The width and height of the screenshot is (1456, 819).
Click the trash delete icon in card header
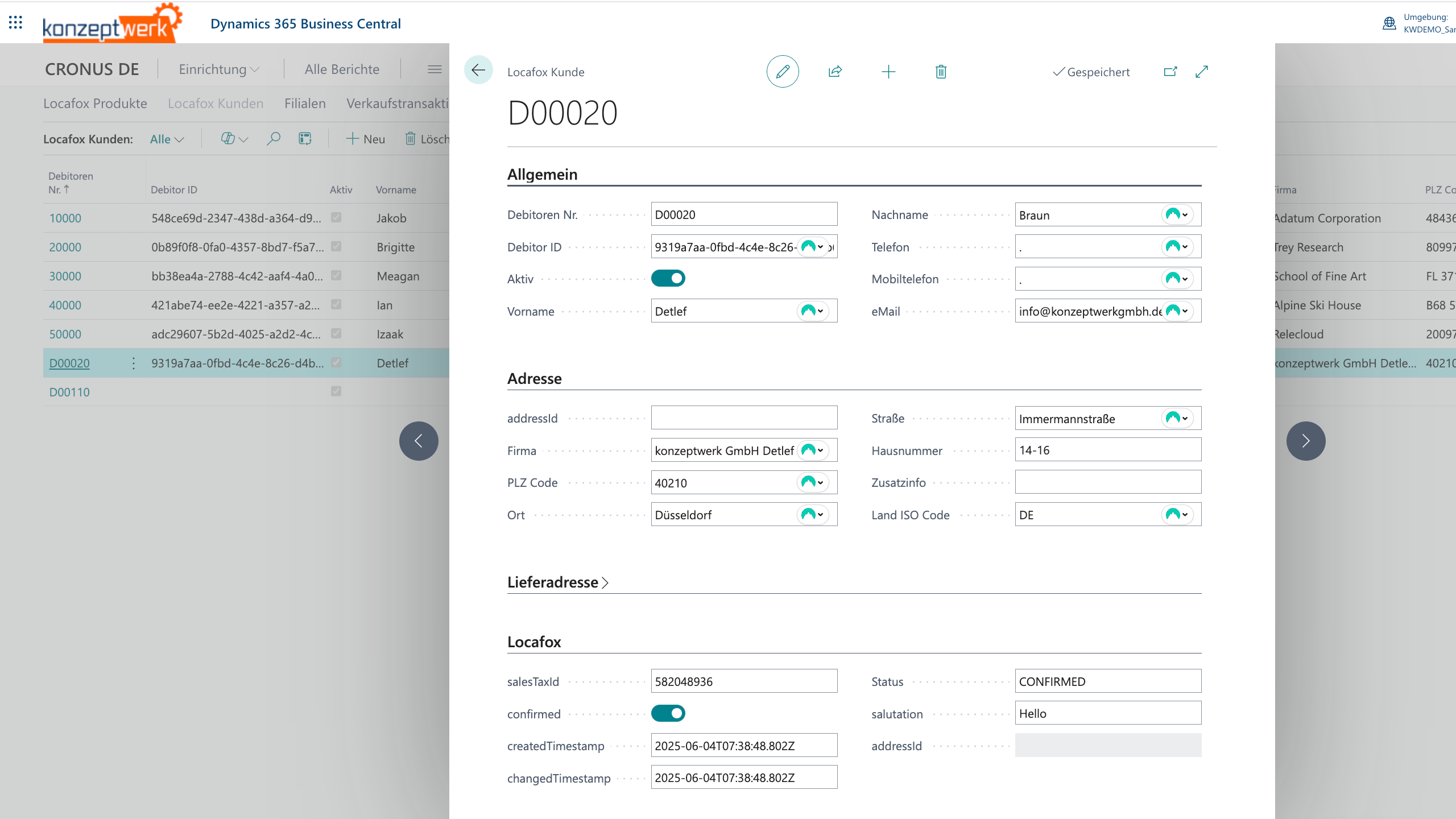click(941, 72)
